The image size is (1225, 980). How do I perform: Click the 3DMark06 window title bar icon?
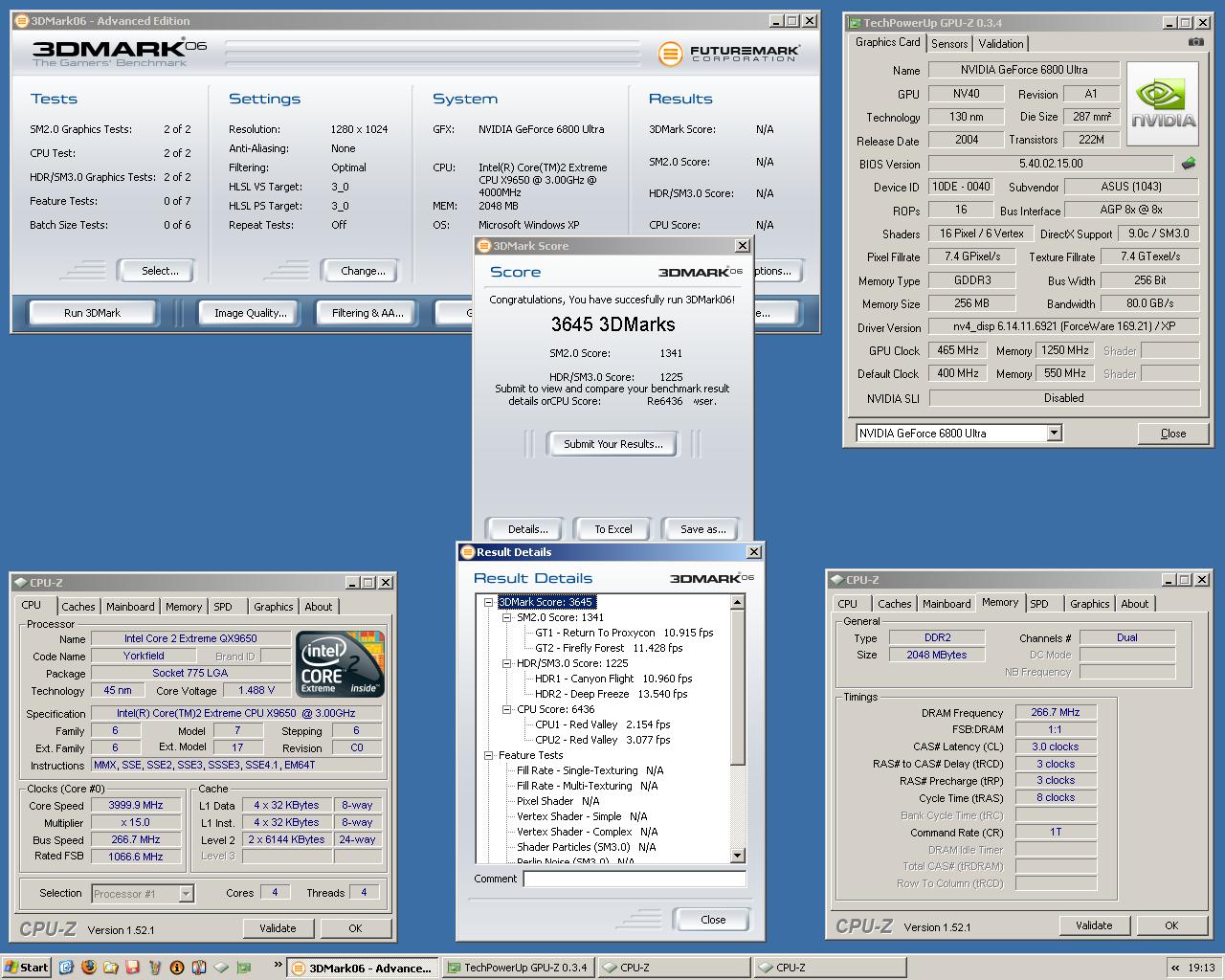coord(21,20)
